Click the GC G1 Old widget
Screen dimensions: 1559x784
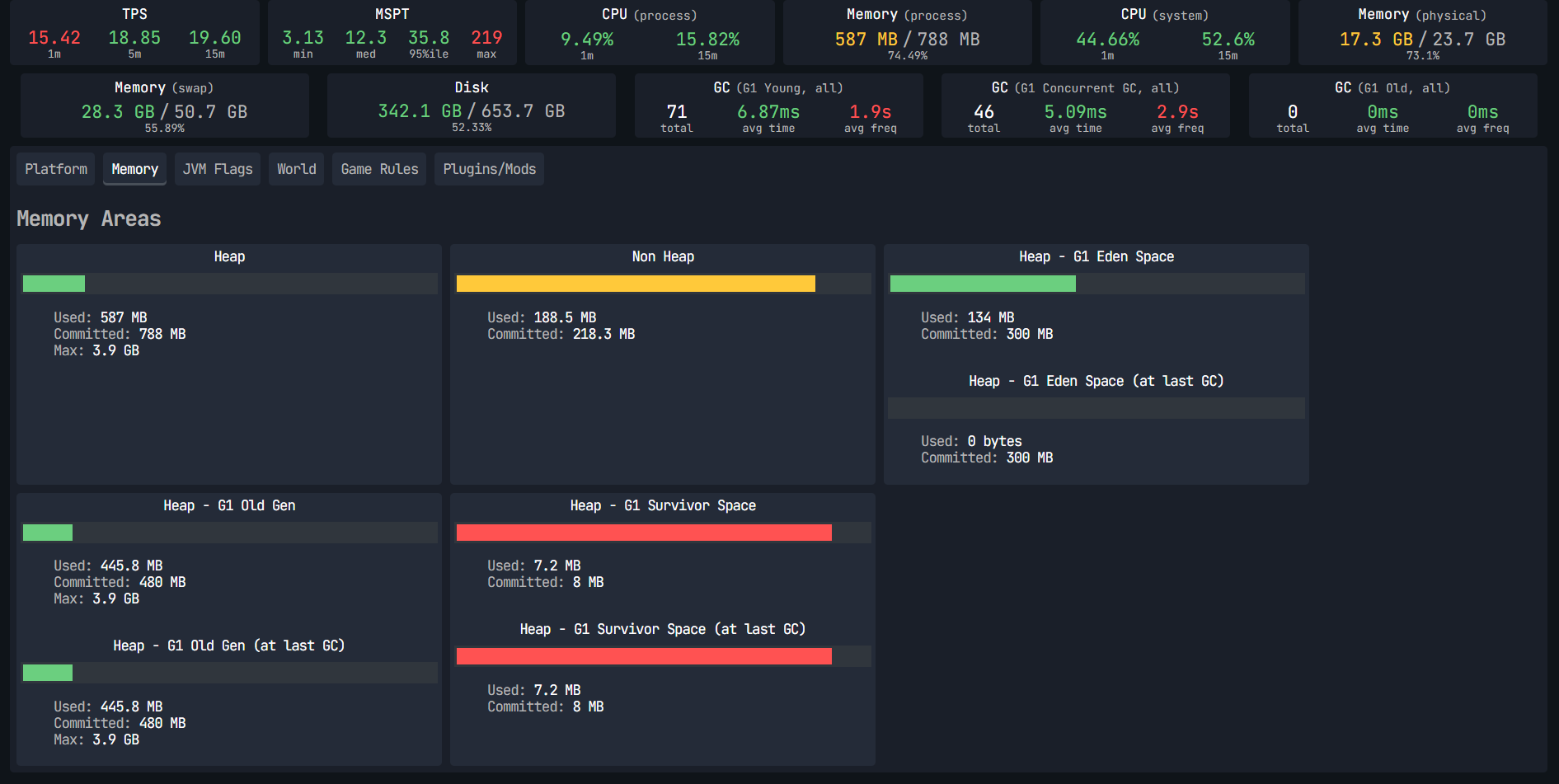pyautogui.click(x=1392, y=106)
